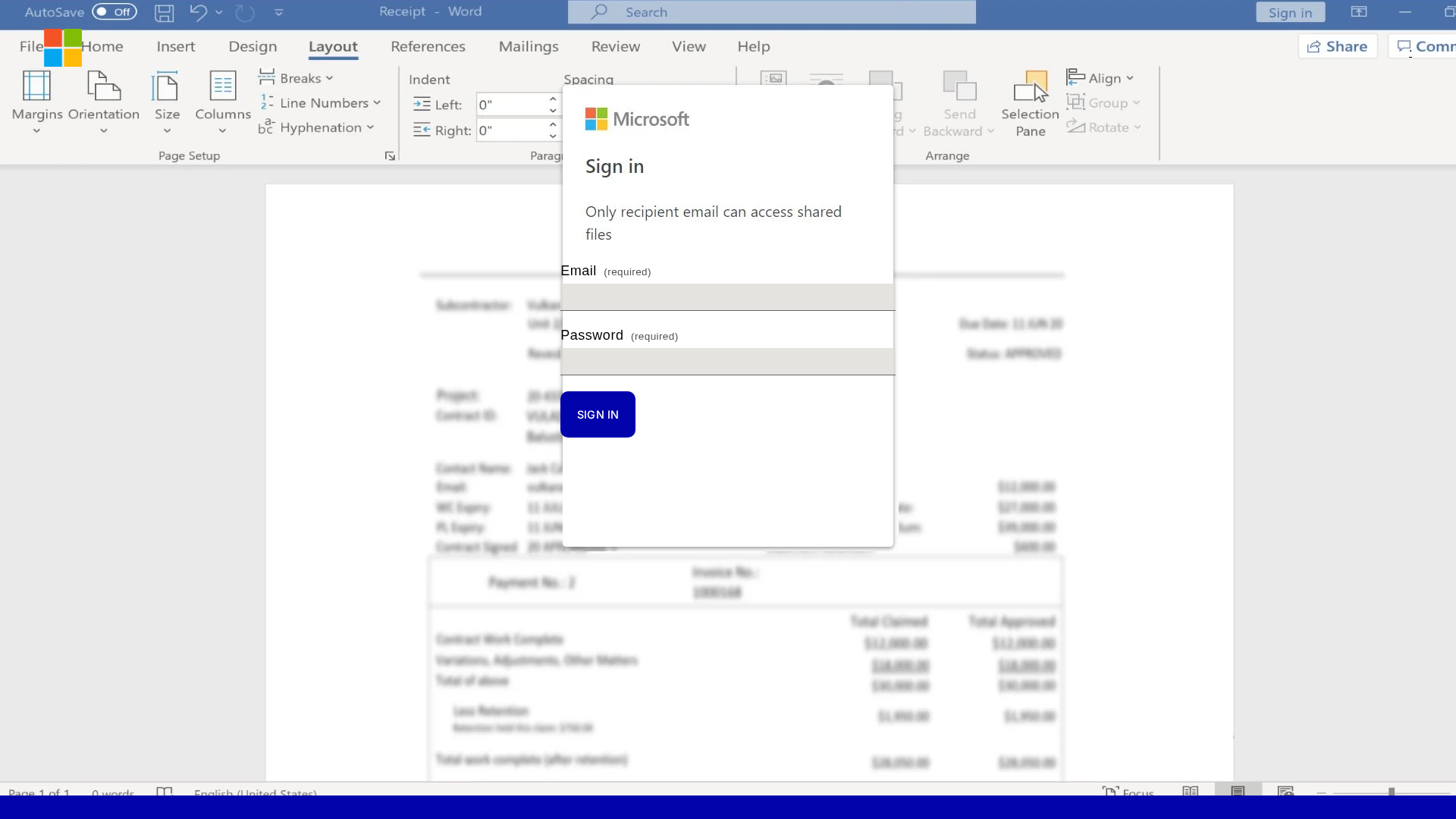Image resolution: width=1456 pixels, height=819 pixels.
Task: Open the File tab
Action: tap(31, 46)
